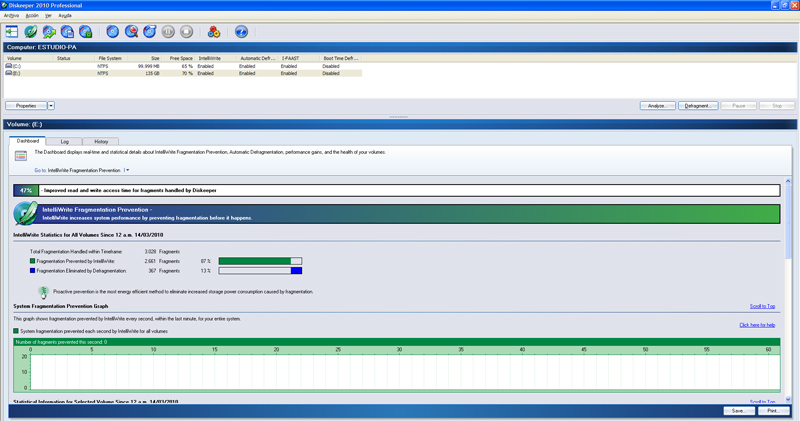Click the green Fragmentation Prevented legend square
This screenshot has width=800, height=421.
tap(33, 261)
